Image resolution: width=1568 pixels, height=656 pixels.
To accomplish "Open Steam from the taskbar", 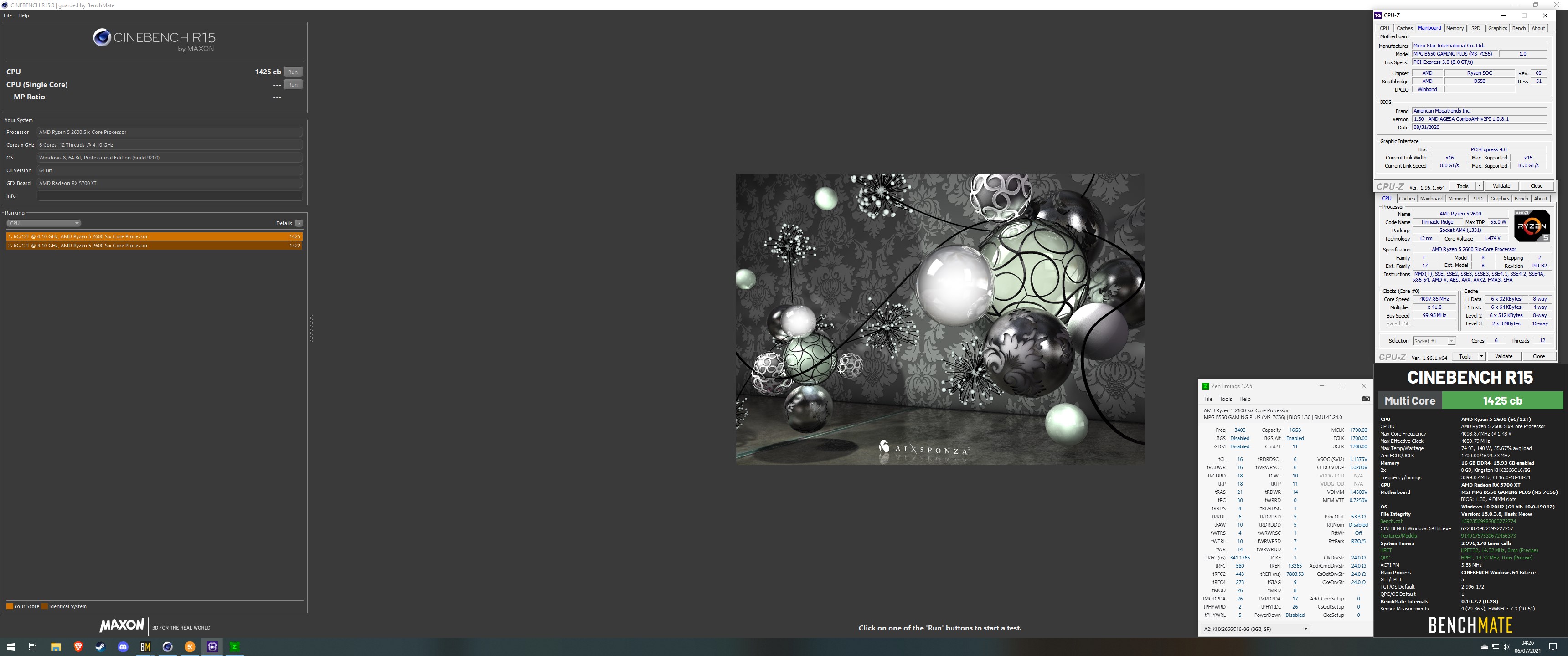I will pyautogui.click(x=100, y=647).
